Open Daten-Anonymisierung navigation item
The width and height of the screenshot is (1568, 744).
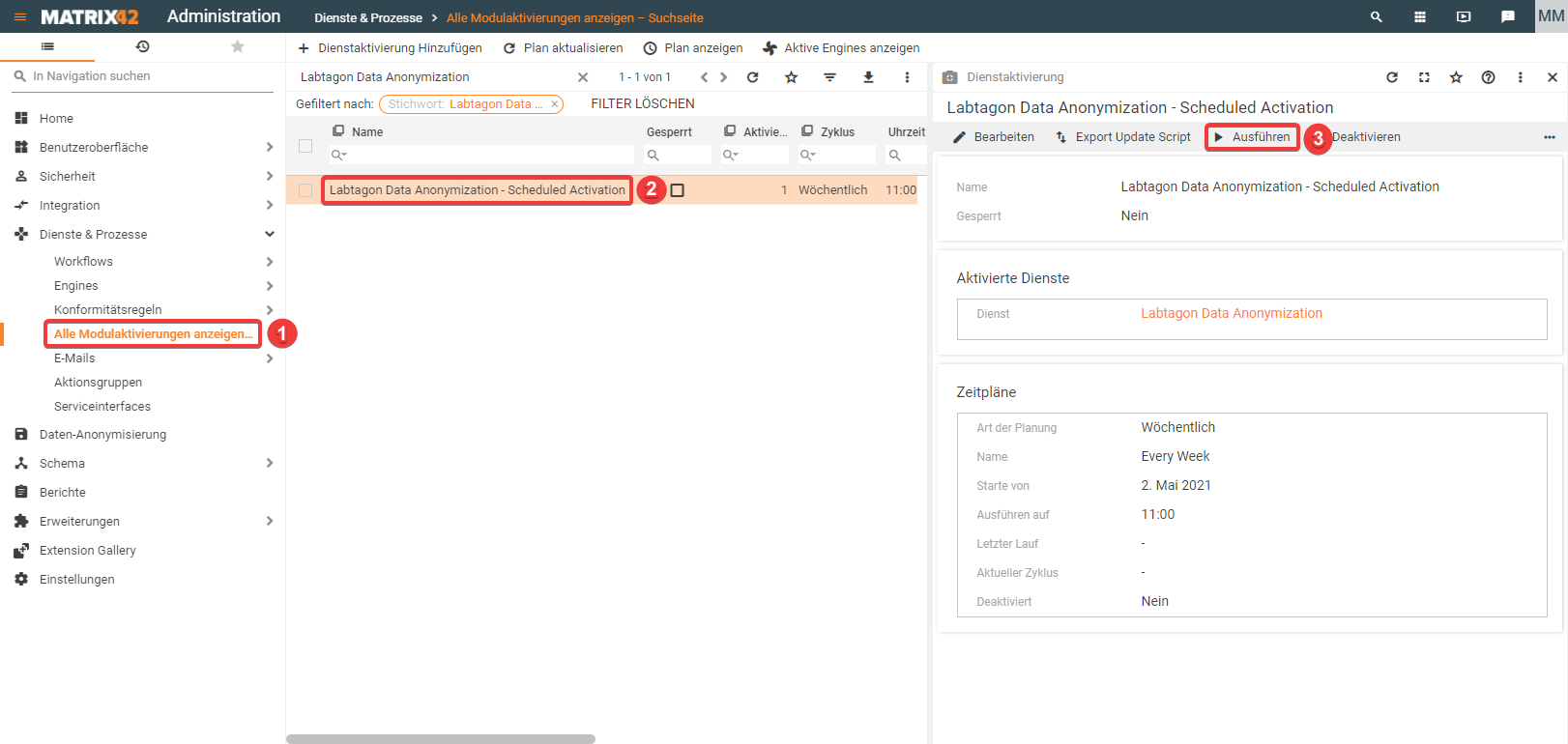tap(102, 435)
